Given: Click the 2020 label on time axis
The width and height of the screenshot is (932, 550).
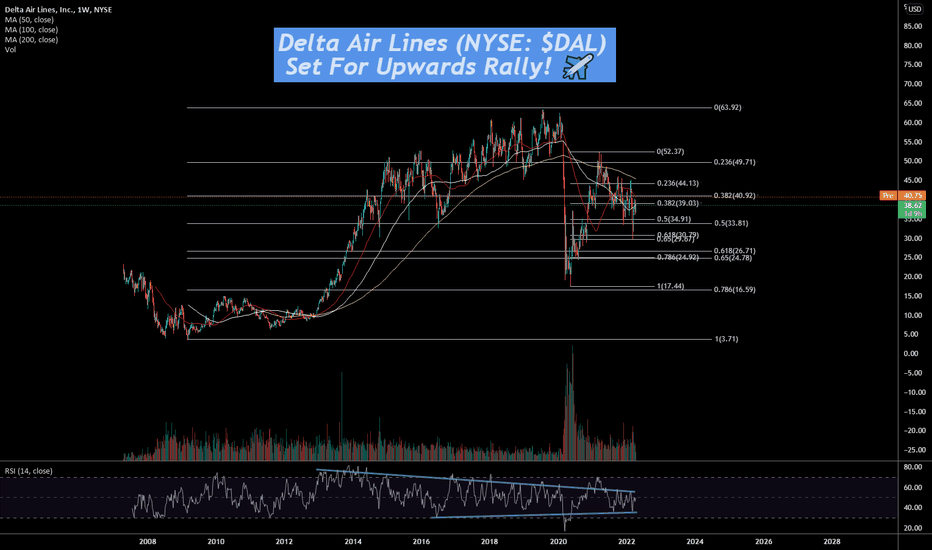Looking at the screenshot, I should click(558, 542).
